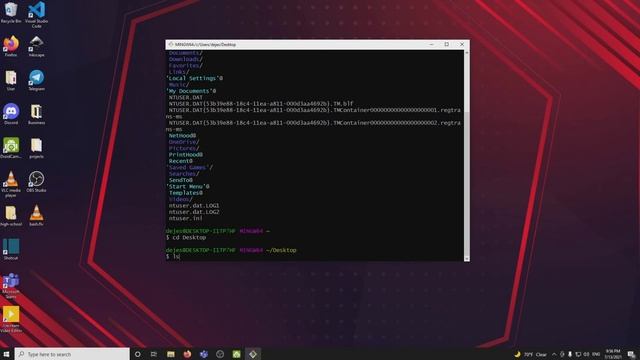Click the 'NTUSER.DAT' line in terminal
The height and width of the screenshot is (360, 640).
[186, 98]
